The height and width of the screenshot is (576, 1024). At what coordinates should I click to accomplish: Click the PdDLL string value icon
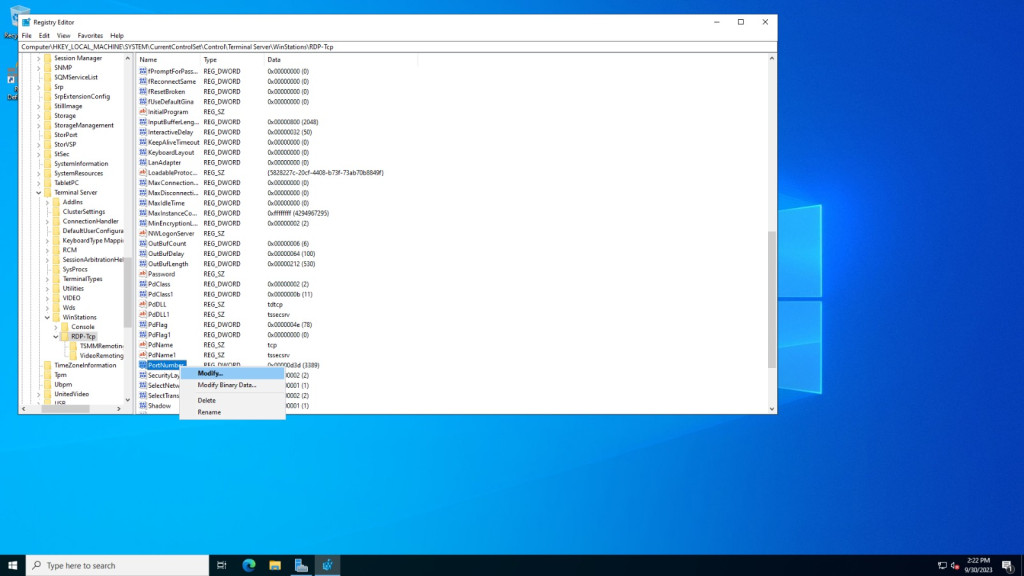[143, 304]
